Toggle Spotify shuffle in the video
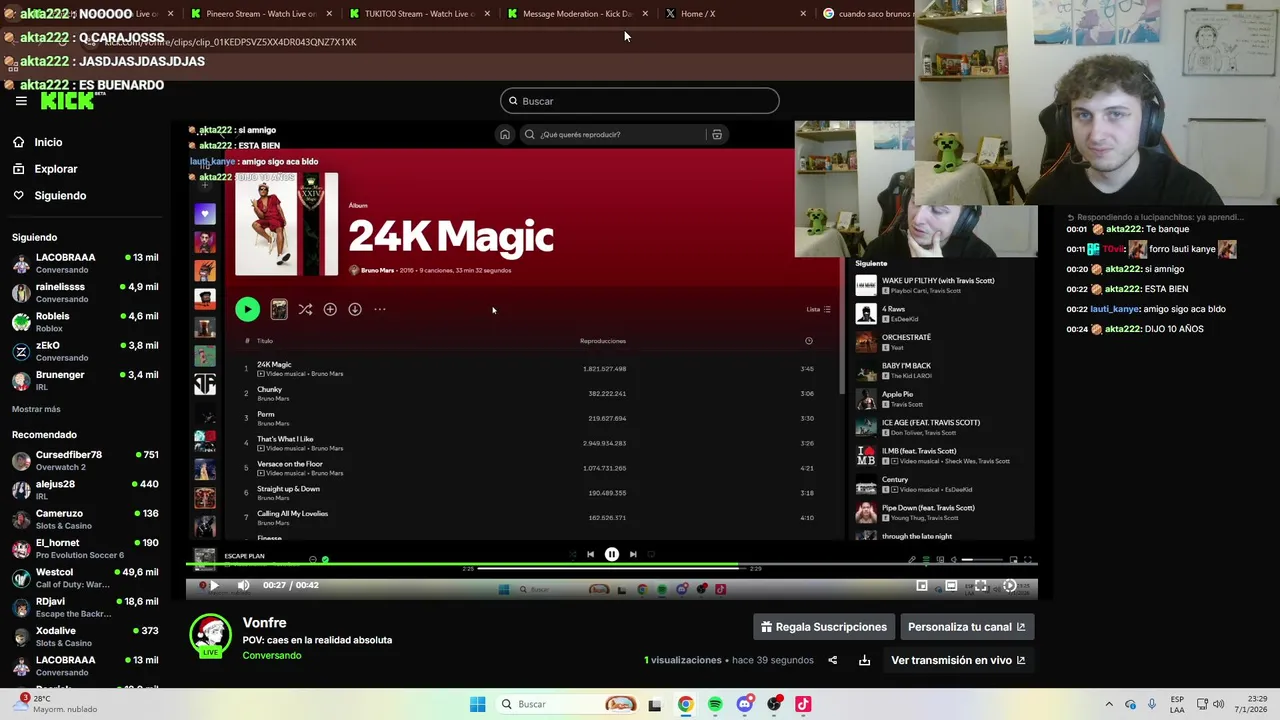The image size is (1280, 720). click(x=305, y=309)
